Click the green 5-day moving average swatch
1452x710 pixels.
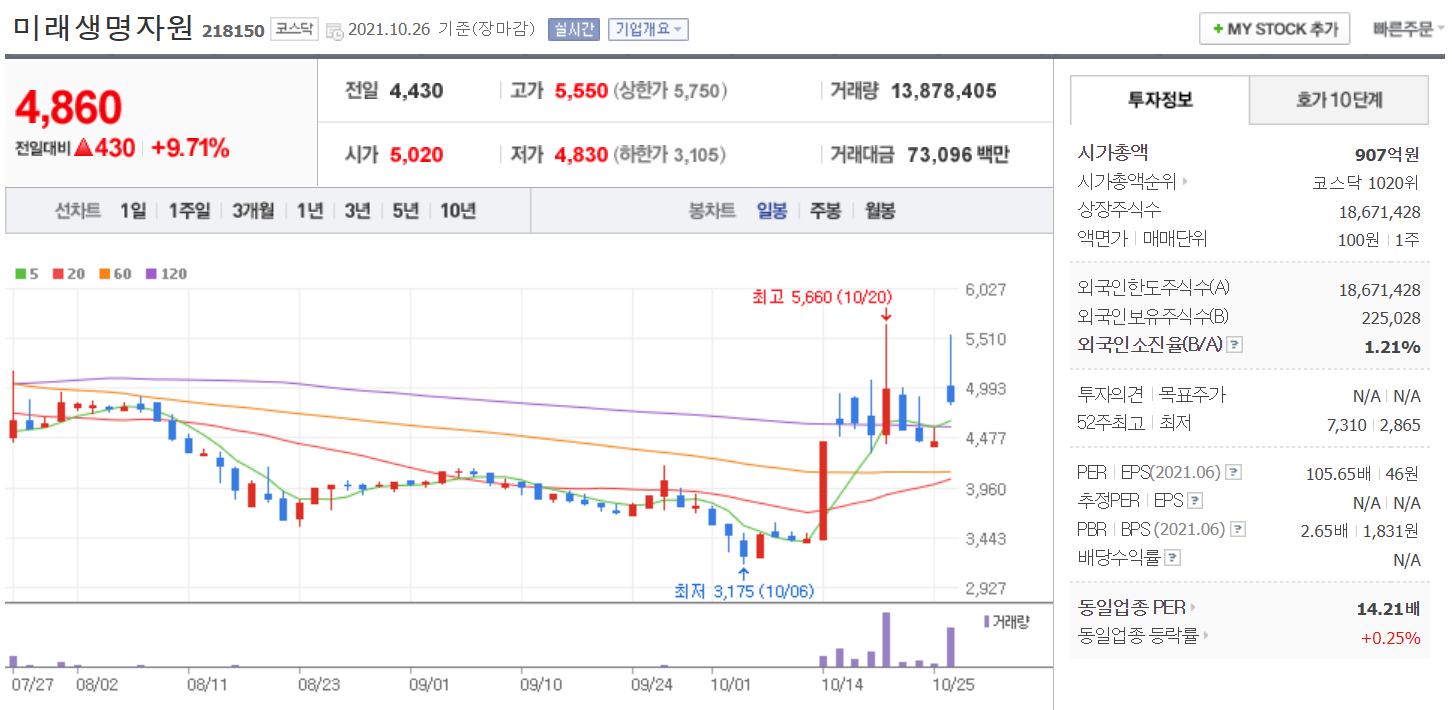pyautogui.click(x=20, y=274)
